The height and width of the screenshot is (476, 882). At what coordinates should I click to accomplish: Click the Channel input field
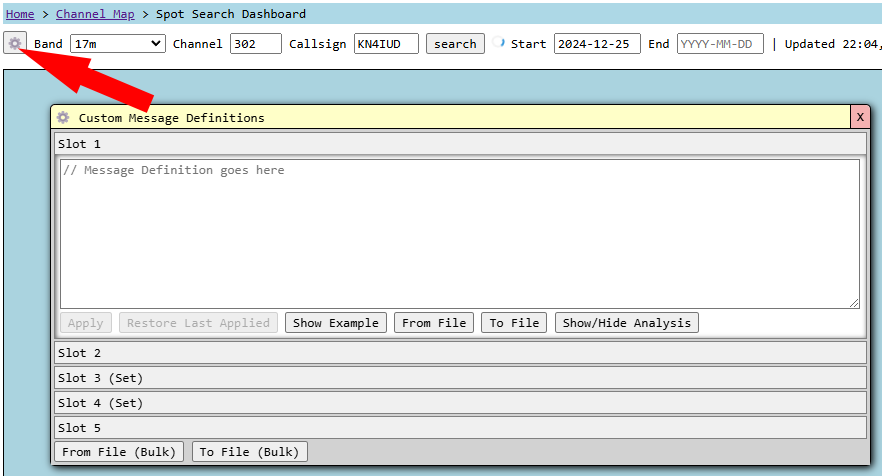(255, 44)
